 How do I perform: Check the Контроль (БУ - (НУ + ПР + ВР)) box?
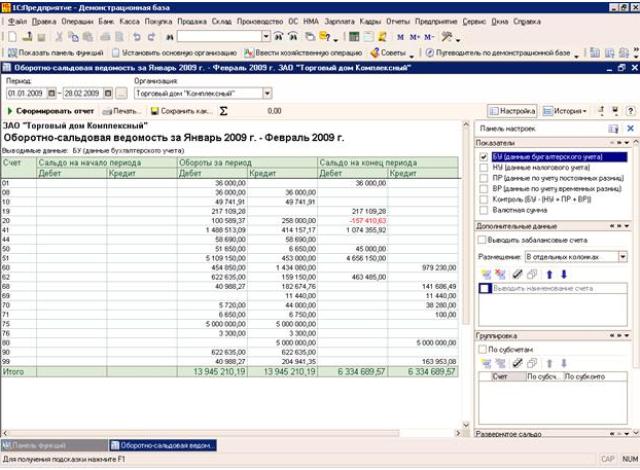tap(484, 200)
